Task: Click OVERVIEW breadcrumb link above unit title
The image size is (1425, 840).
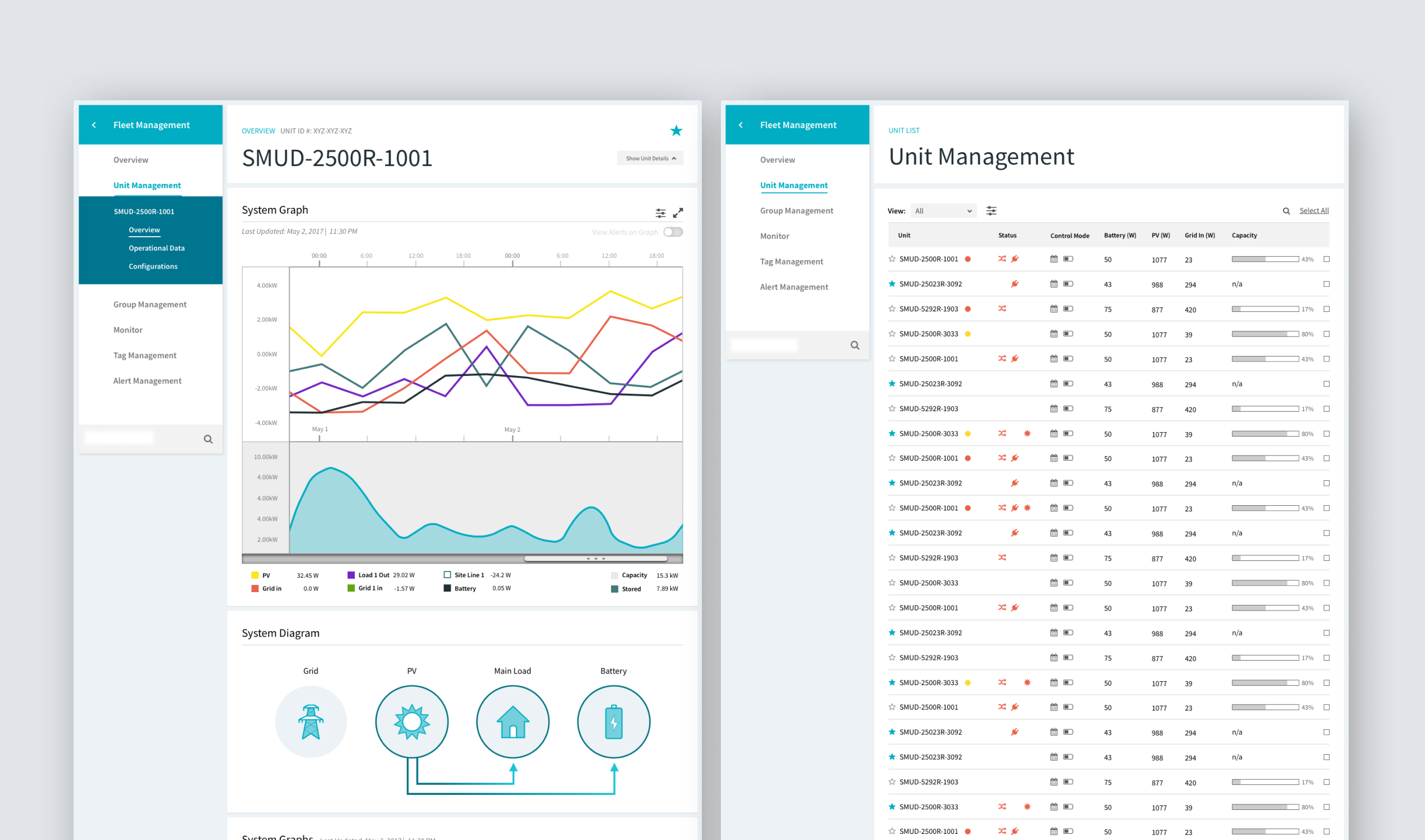Action: [x=258, y=131]
